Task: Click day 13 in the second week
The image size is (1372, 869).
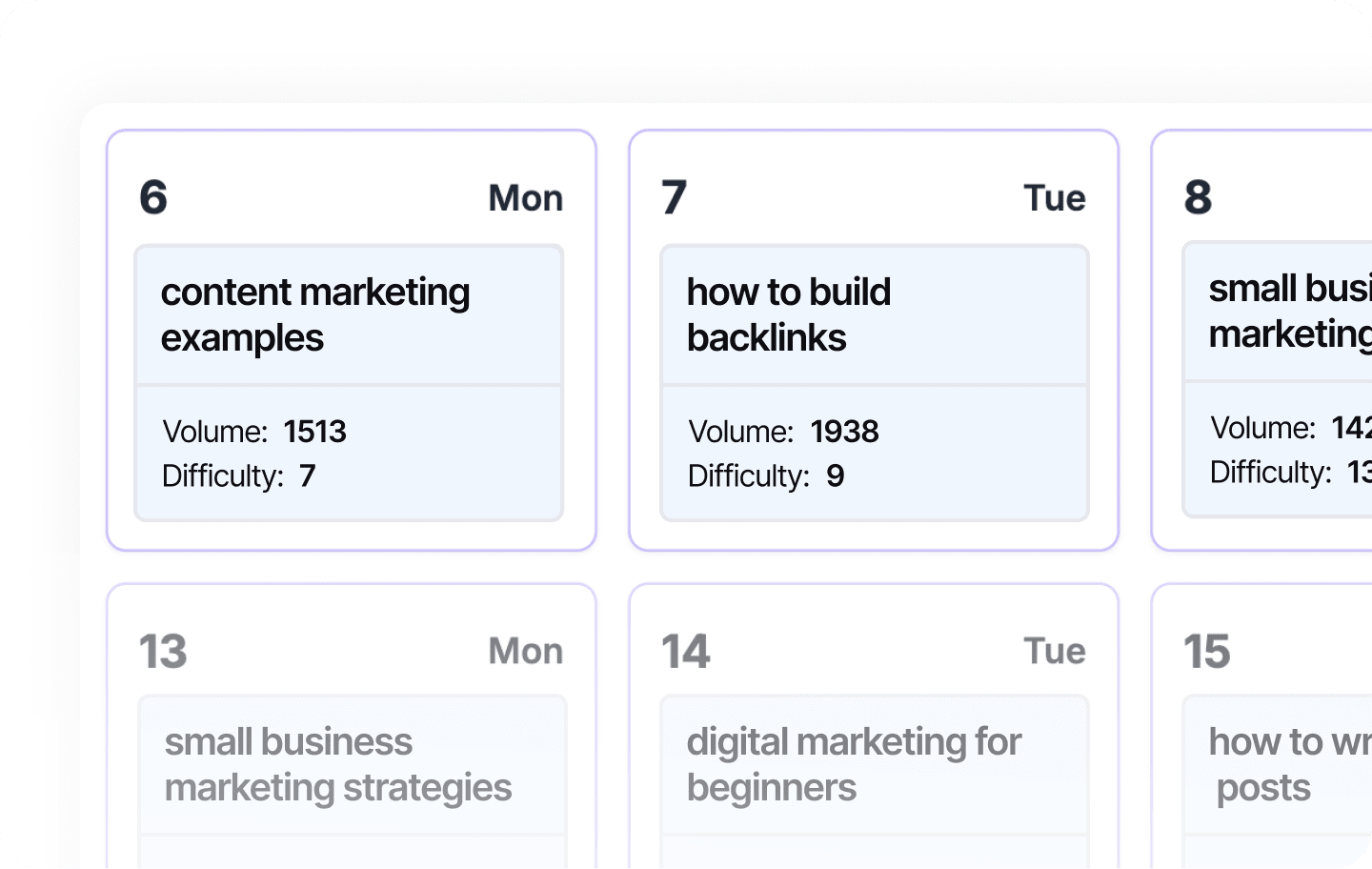Action: (160, 651)
